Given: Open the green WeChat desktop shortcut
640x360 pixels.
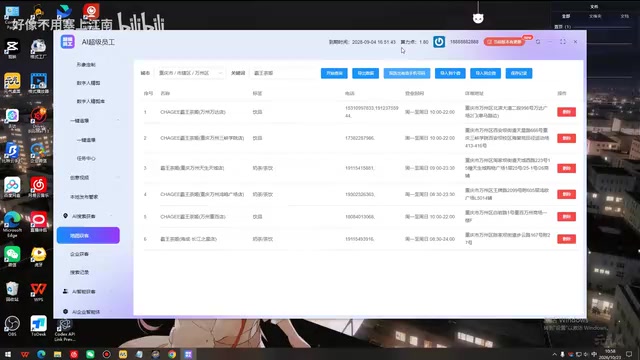Looking at the screenshot, I should pos(12,256).
